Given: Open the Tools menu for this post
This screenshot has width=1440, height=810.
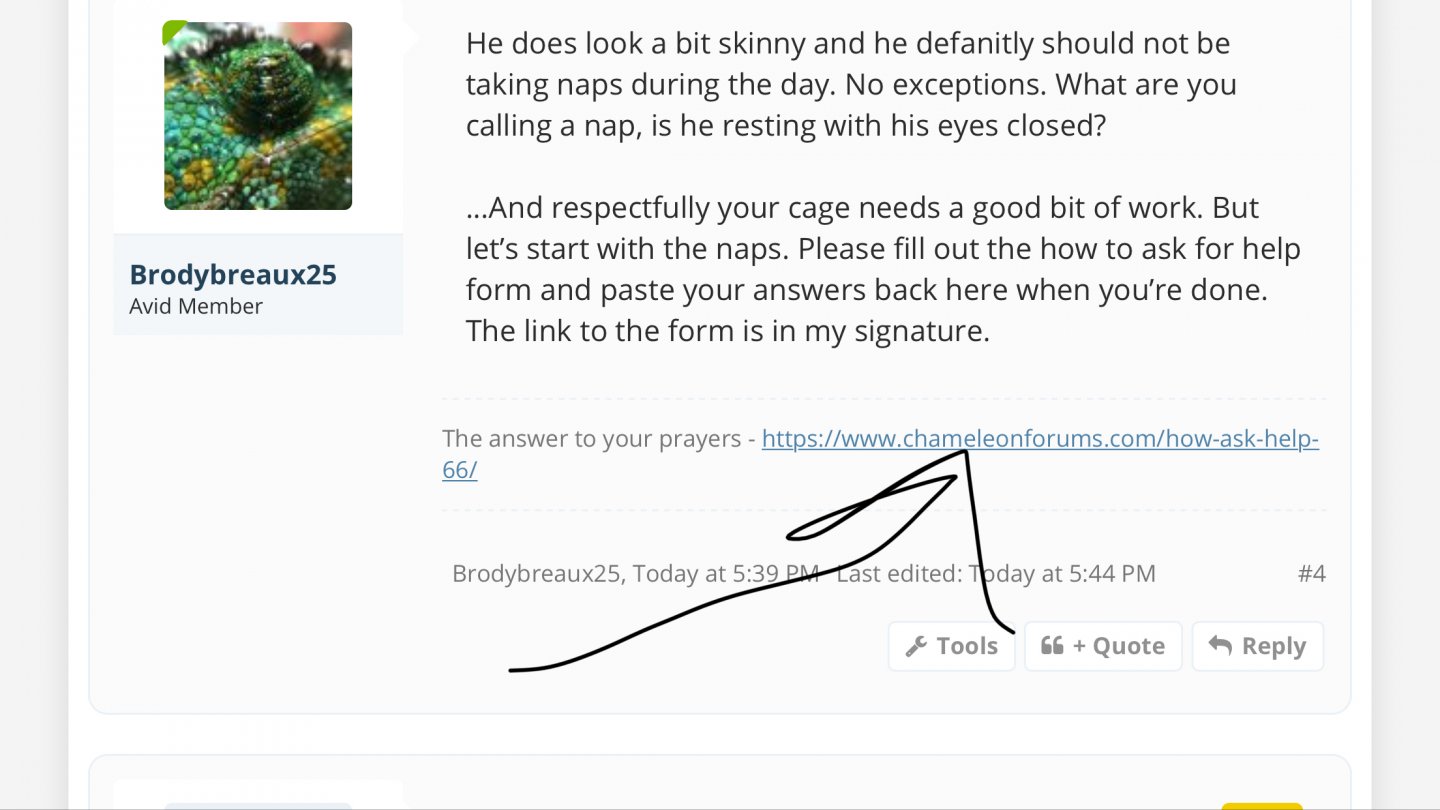Looking at the screenshot, I should click(951, 646).
